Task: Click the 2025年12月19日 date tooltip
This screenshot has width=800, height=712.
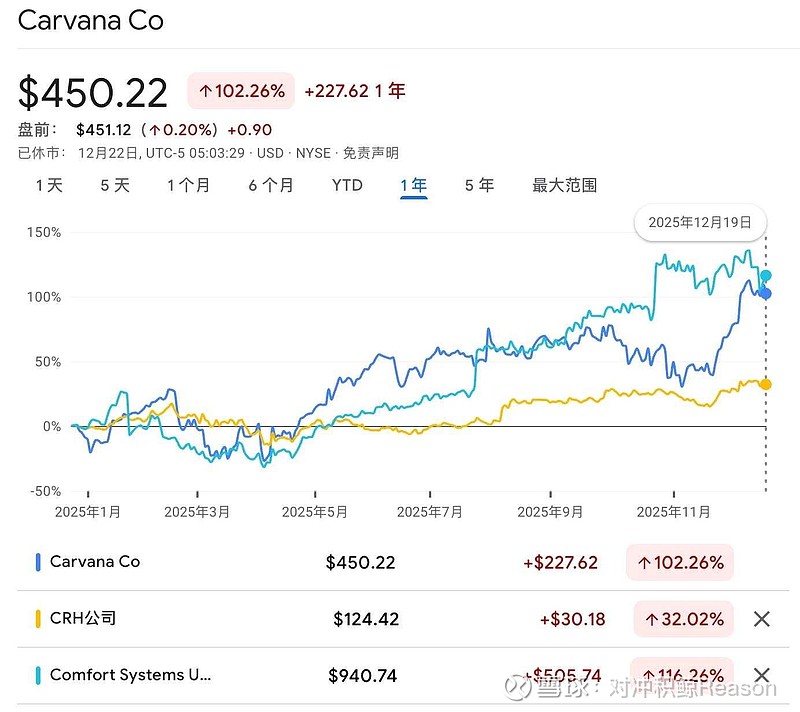Action: (700, 222)
